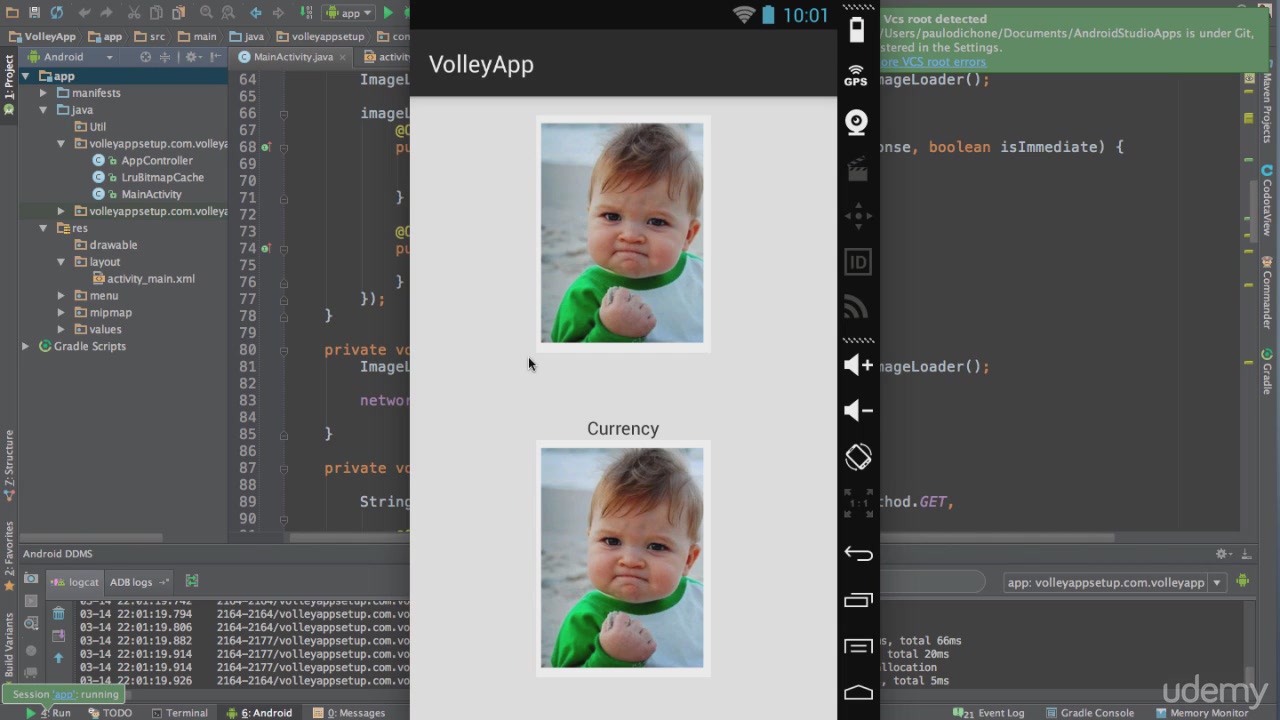Image resolution: width=1280 pixels, height=720 pixels.
Task: Click the Copy icon in toolbar
Action: pos(156,13)
